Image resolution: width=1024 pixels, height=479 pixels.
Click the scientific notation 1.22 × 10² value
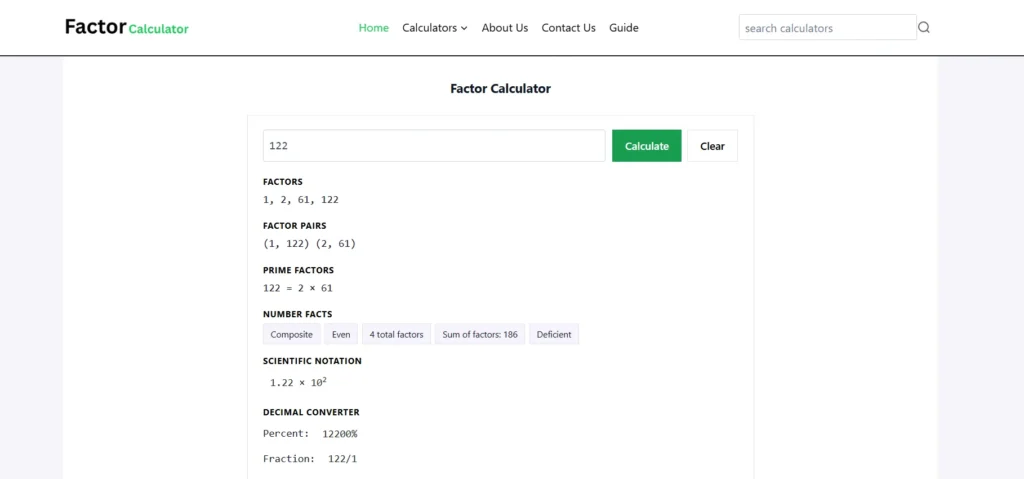point(298,382)
